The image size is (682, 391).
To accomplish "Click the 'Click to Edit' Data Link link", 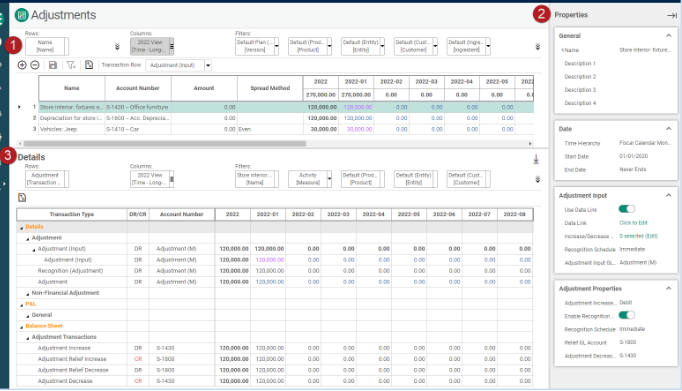I will click(633, 223).
